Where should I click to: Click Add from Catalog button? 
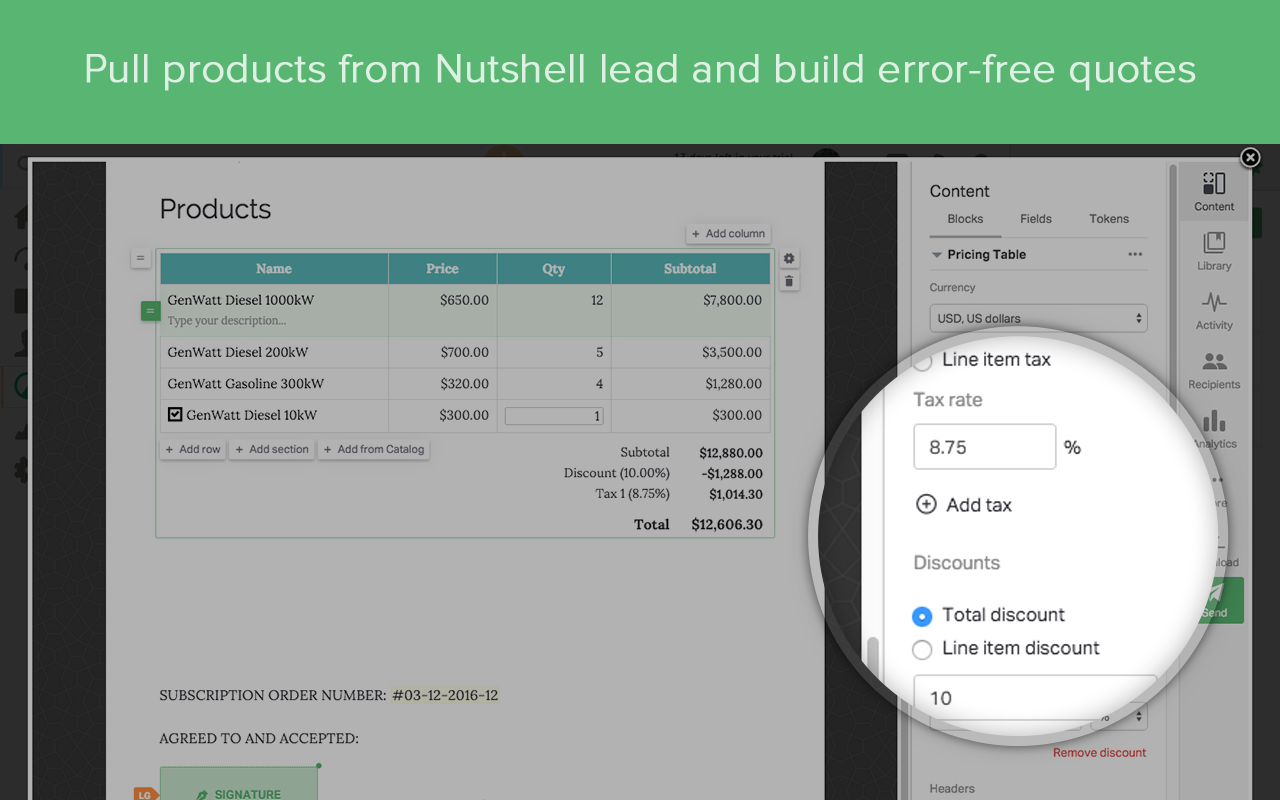coord(374,449)
